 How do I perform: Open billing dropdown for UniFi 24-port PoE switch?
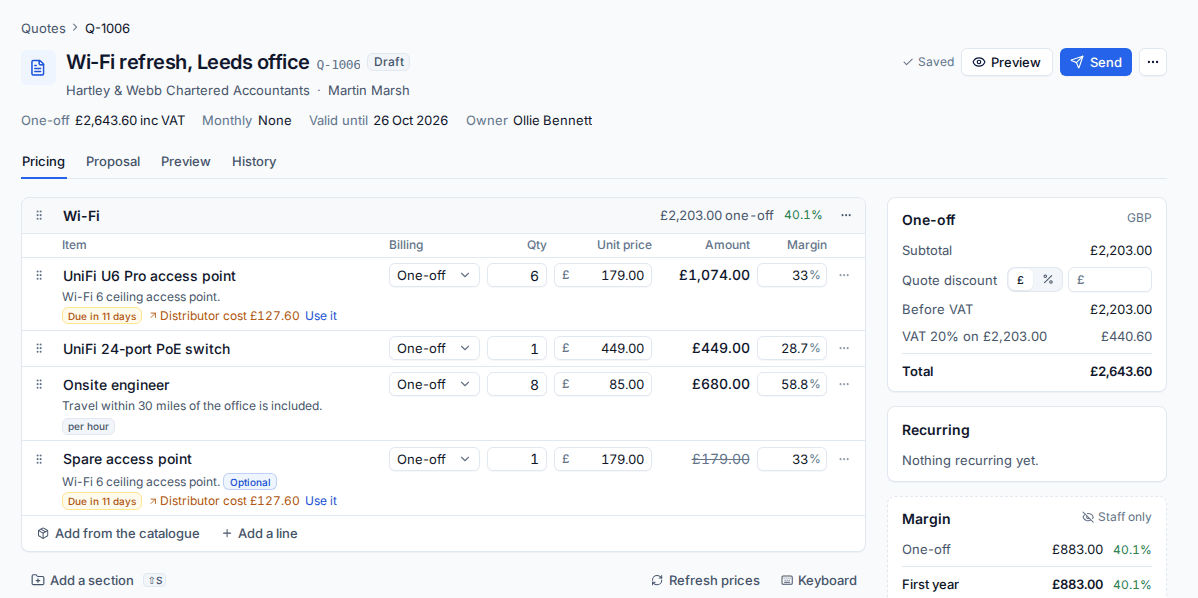(x=434, y=348)
